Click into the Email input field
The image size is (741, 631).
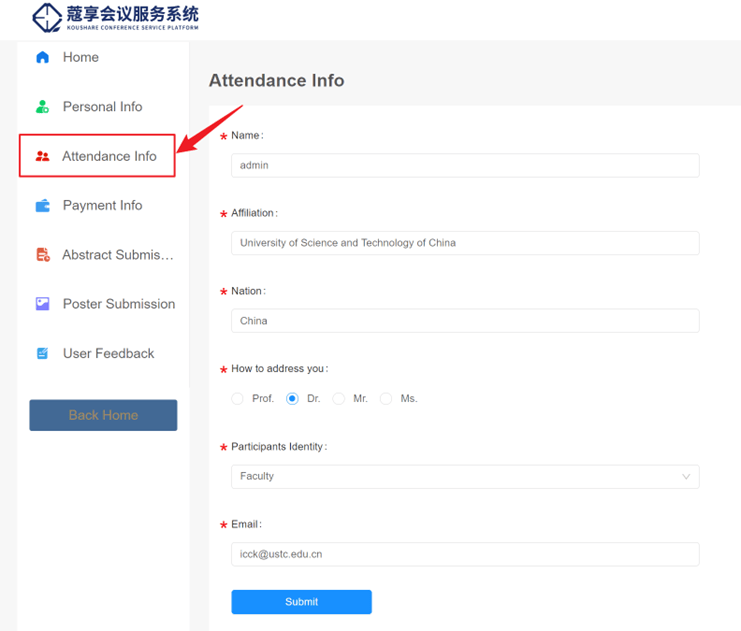coord(464,554)
